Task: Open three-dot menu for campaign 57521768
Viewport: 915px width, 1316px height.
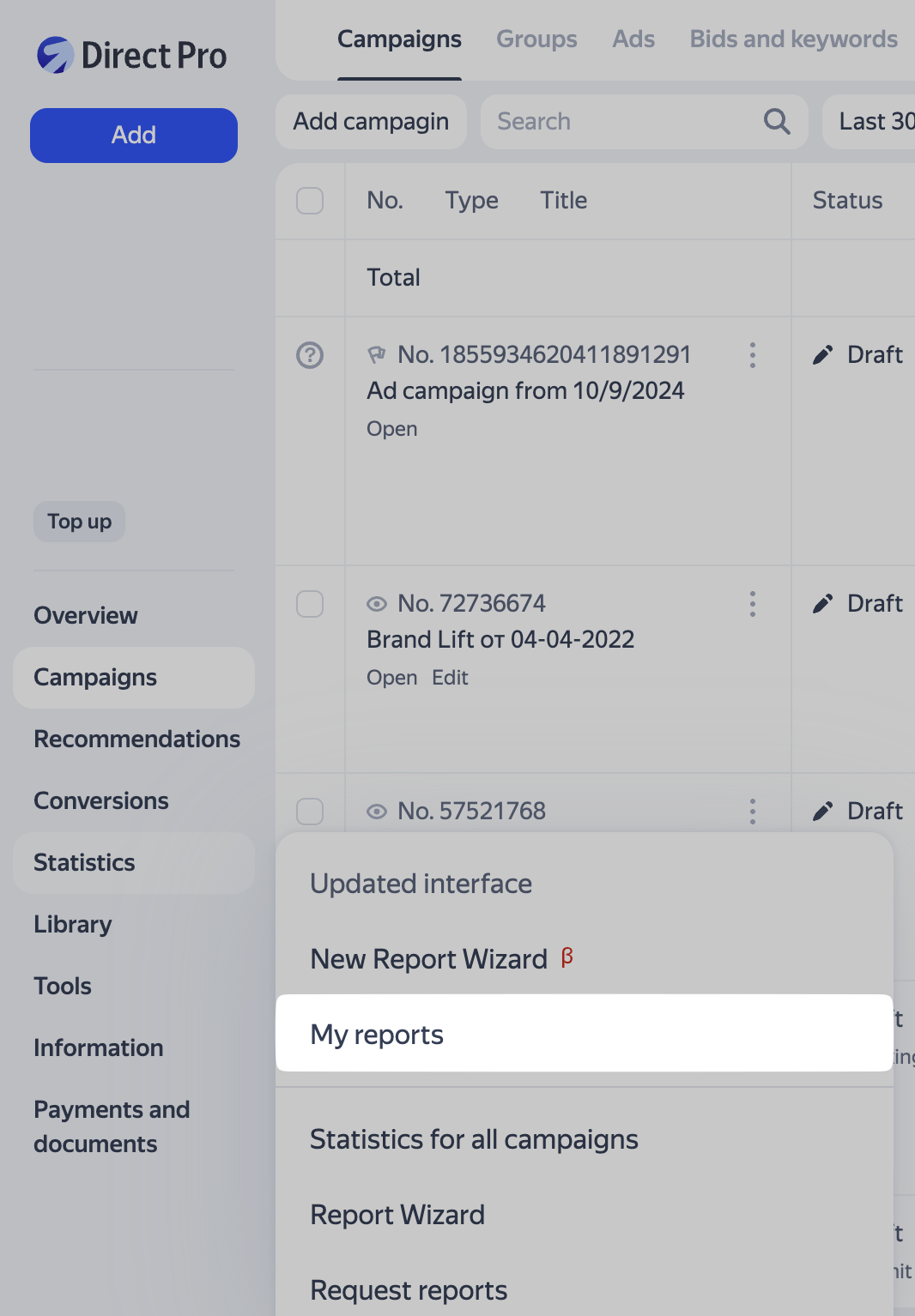Action: (x=752, y=812)
